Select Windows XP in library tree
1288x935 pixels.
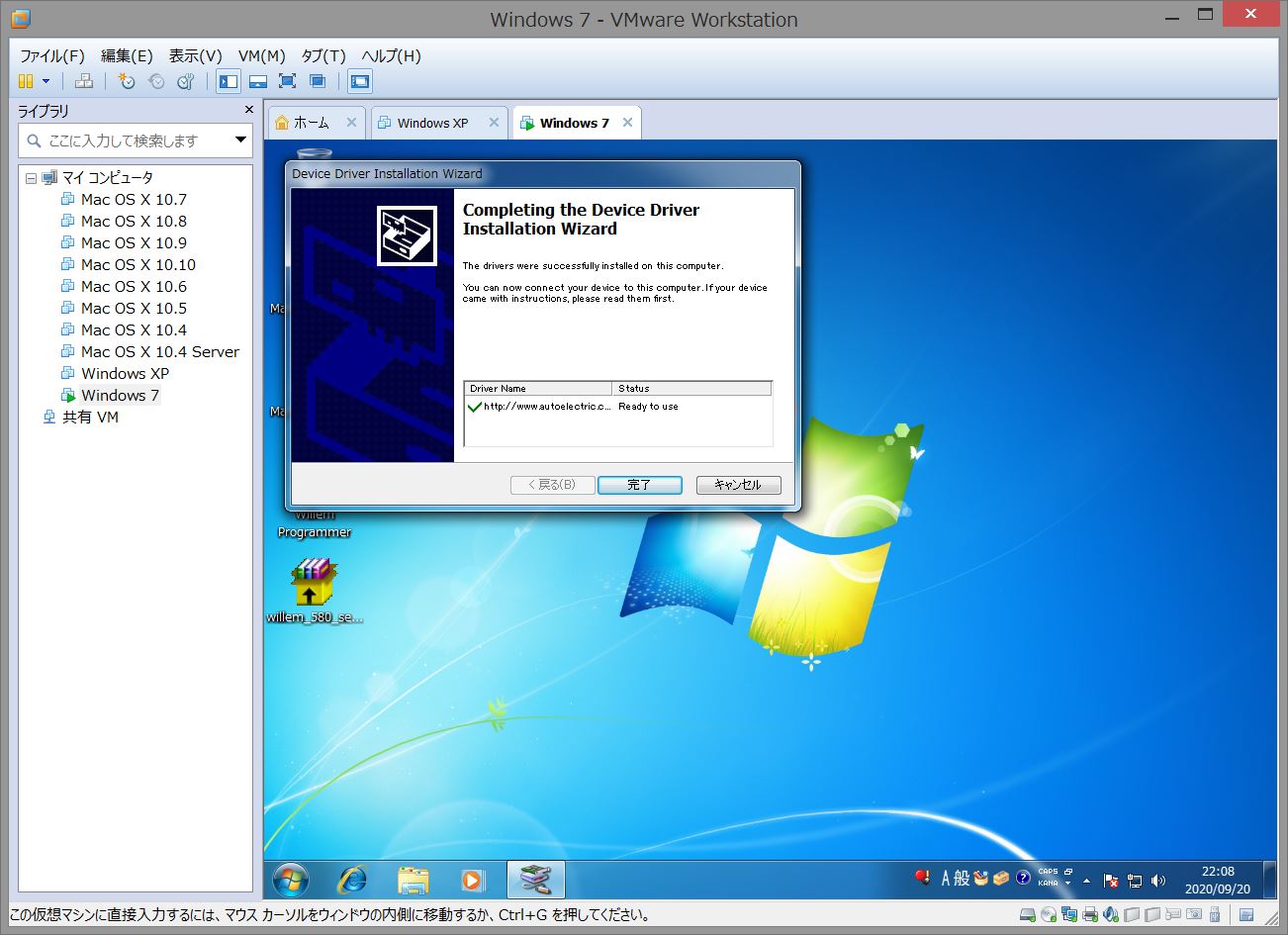pyautogui.click(x=125, y=373)
